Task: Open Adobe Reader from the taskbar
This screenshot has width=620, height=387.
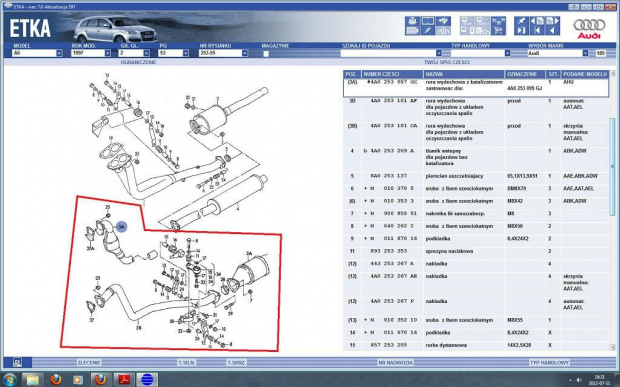Action: tap(125, 379)
